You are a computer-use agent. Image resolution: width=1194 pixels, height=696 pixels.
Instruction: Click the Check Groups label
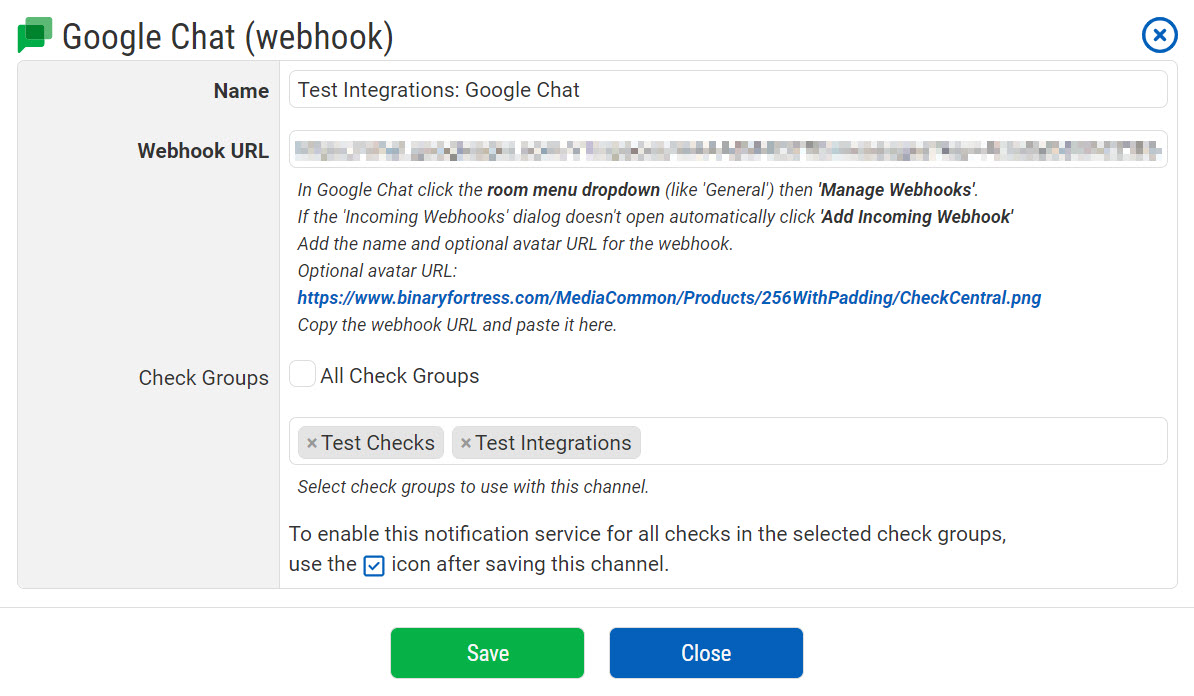point(204,378)
